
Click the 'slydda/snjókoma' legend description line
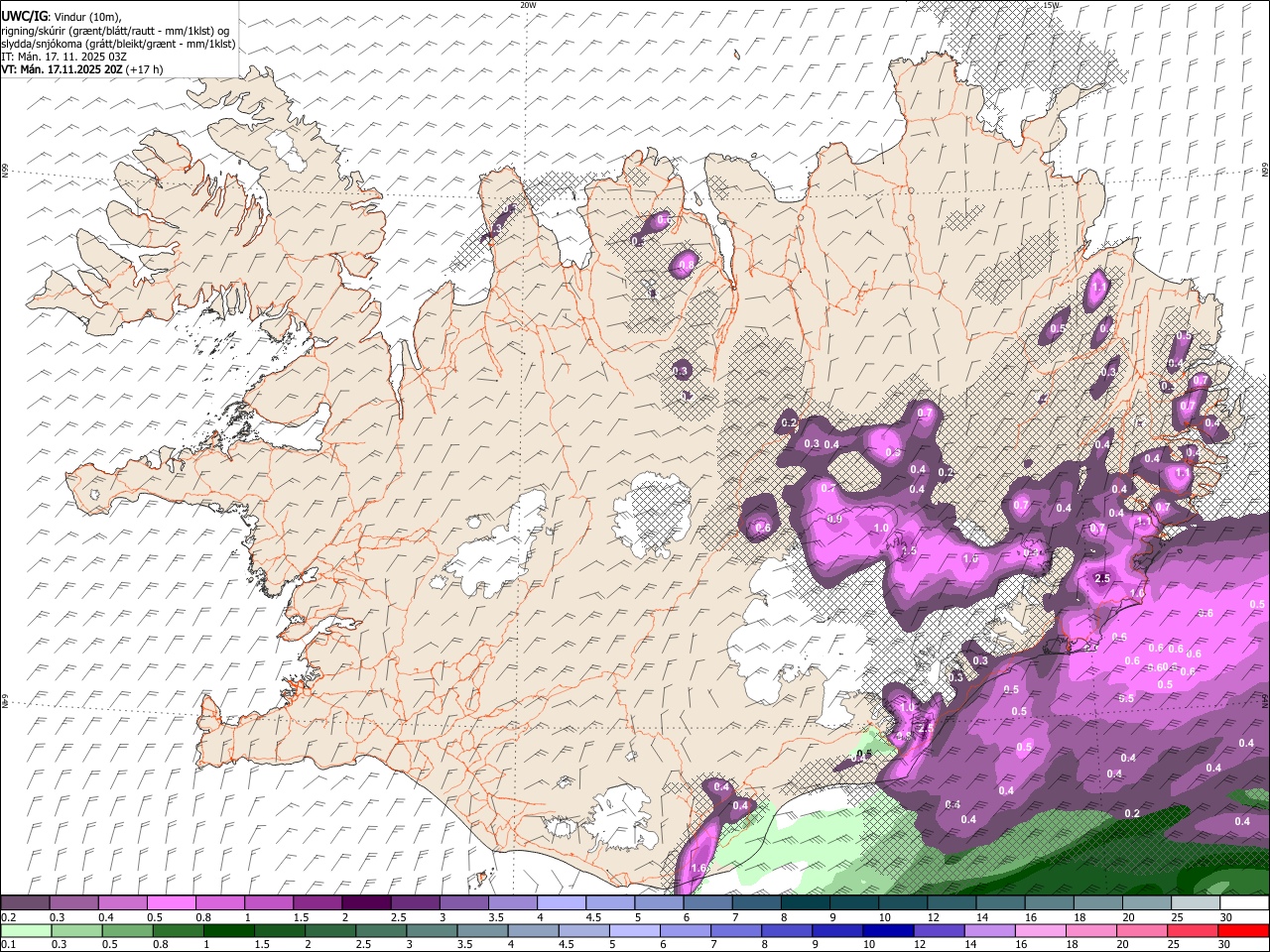click(x=118, y=44)
